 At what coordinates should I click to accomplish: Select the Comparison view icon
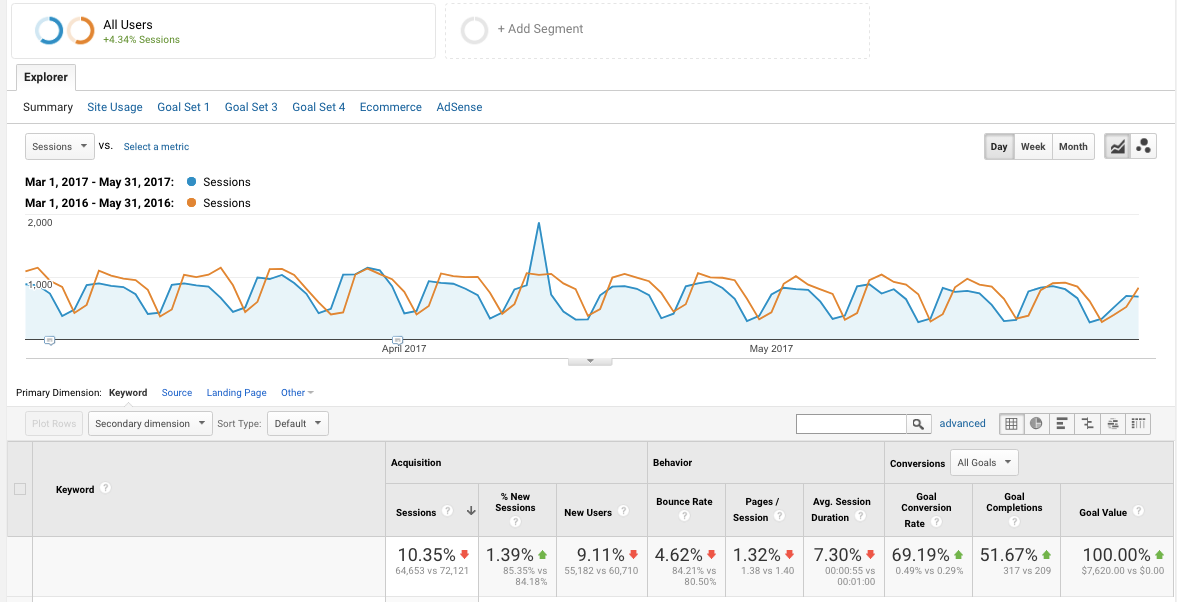(x=1087, y=424)
